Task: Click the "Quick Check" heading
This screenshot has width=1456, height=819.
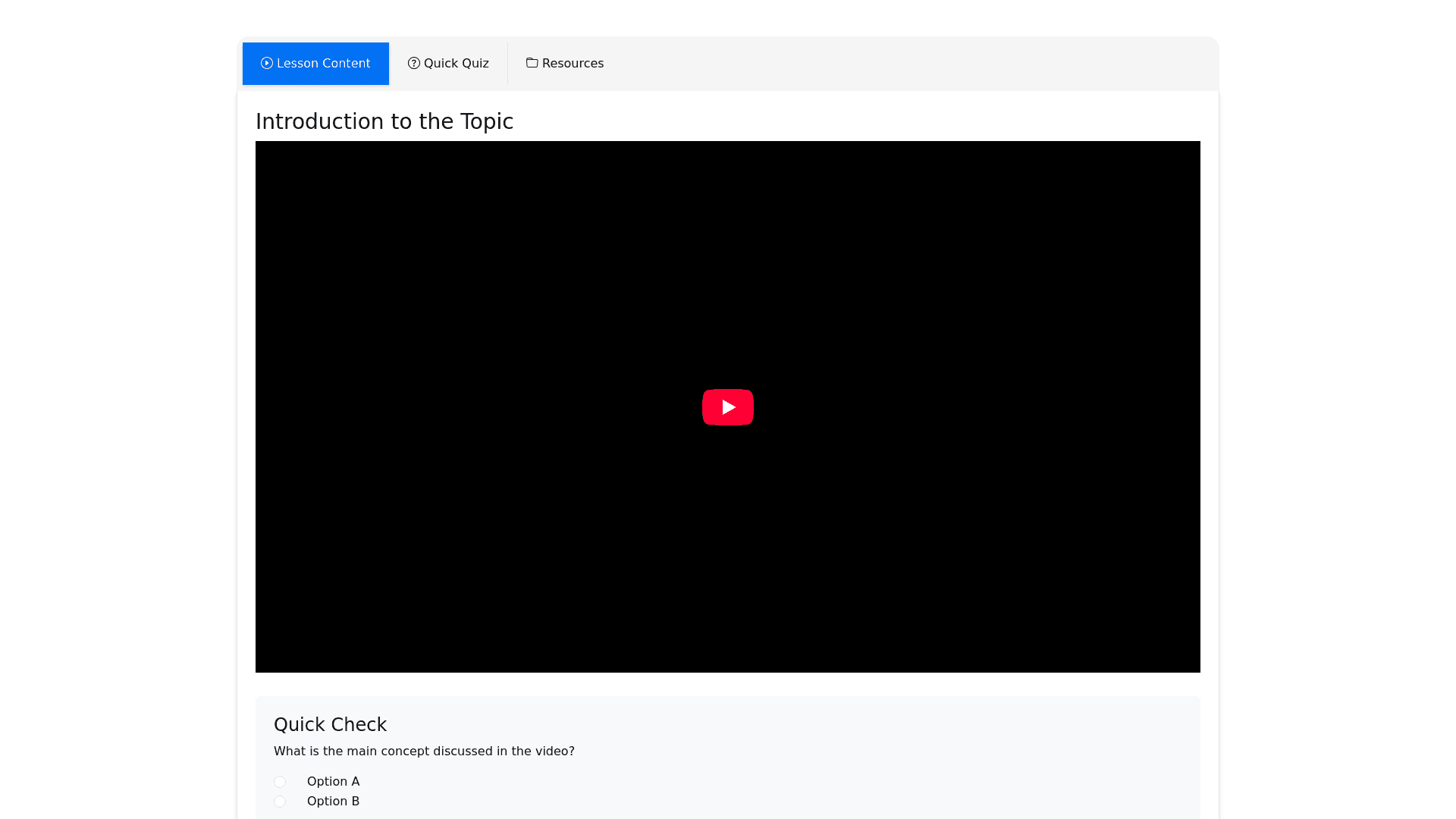Action: click(330, 725)
